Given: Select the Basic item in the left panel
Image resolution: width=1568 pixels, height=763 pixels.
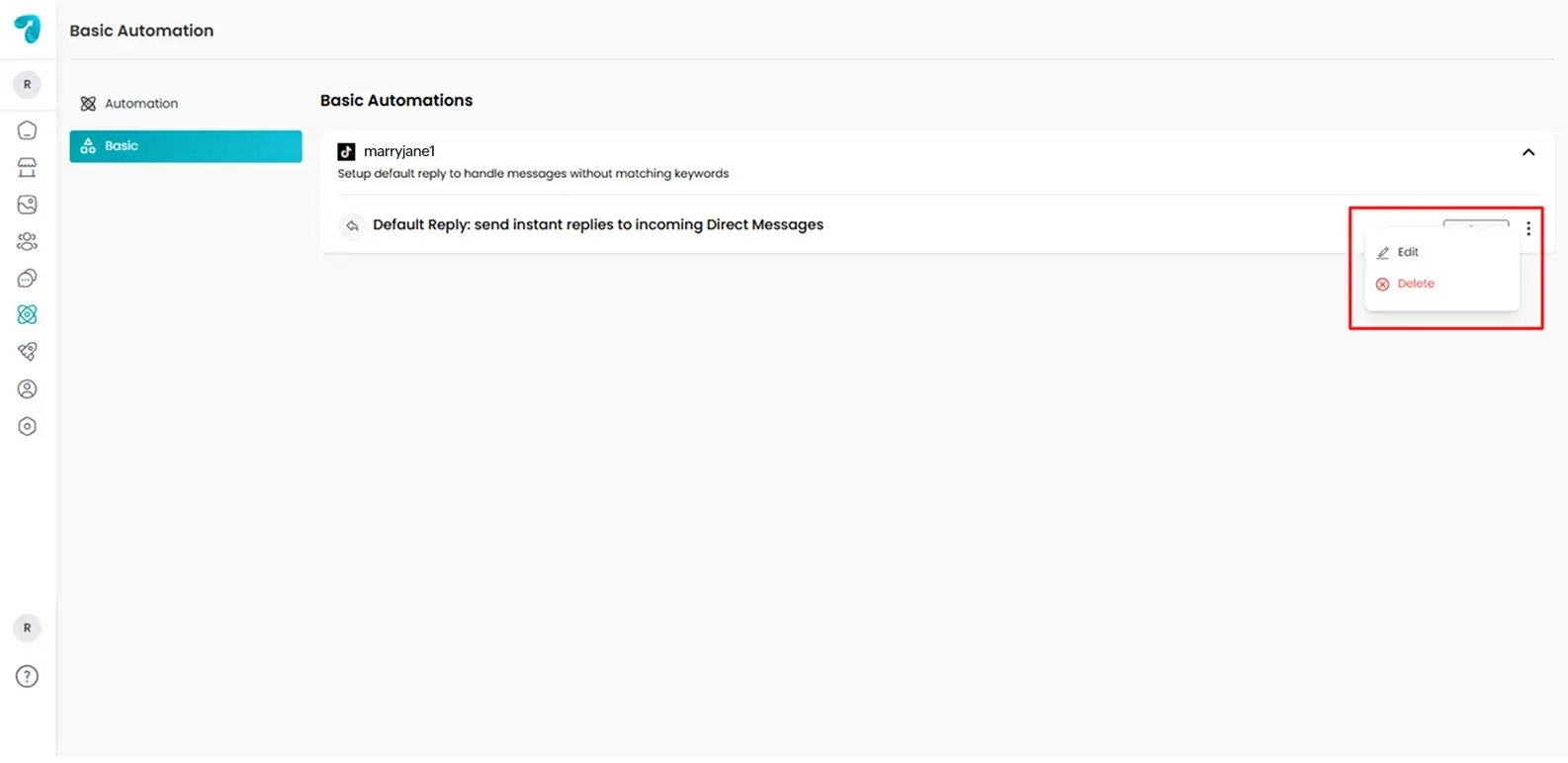Looking at the screenshot, I should coord(185,146).
